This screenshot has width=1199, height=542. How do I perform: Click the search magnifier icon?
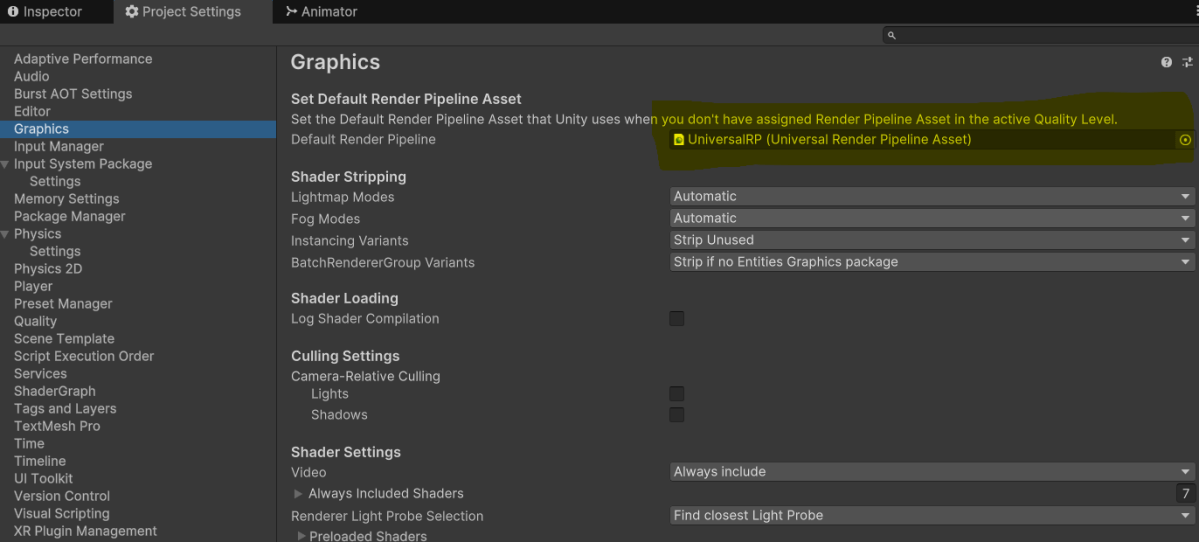(892, 35)
